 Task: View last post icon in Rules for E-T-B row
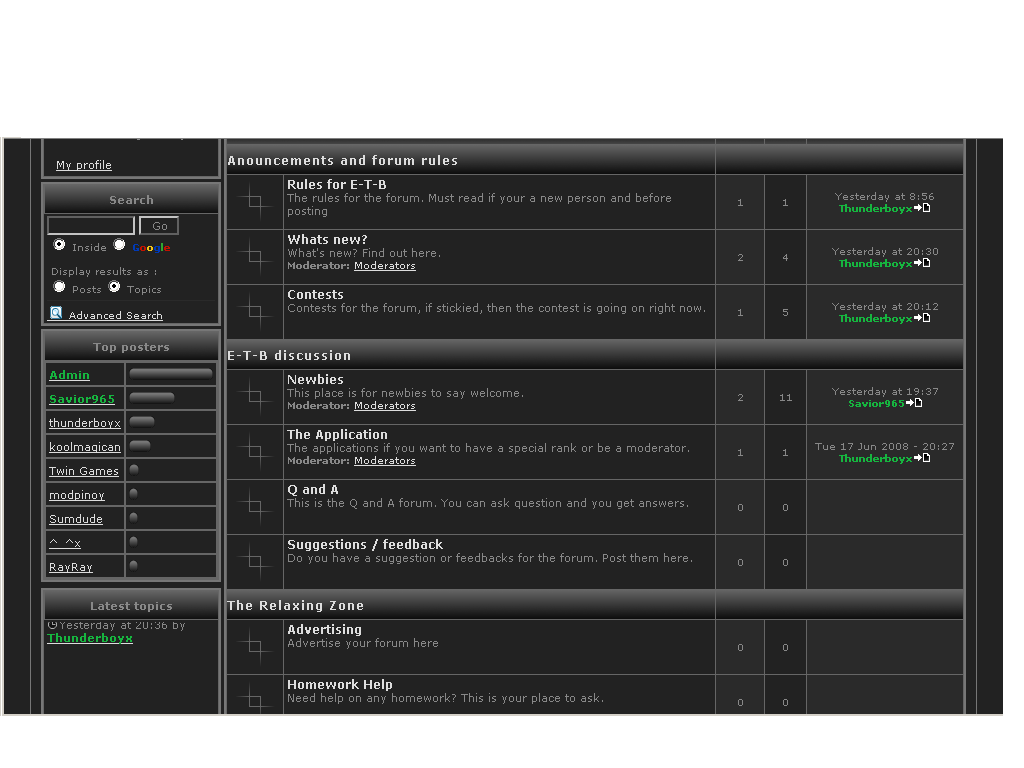[x=922, y=208]
